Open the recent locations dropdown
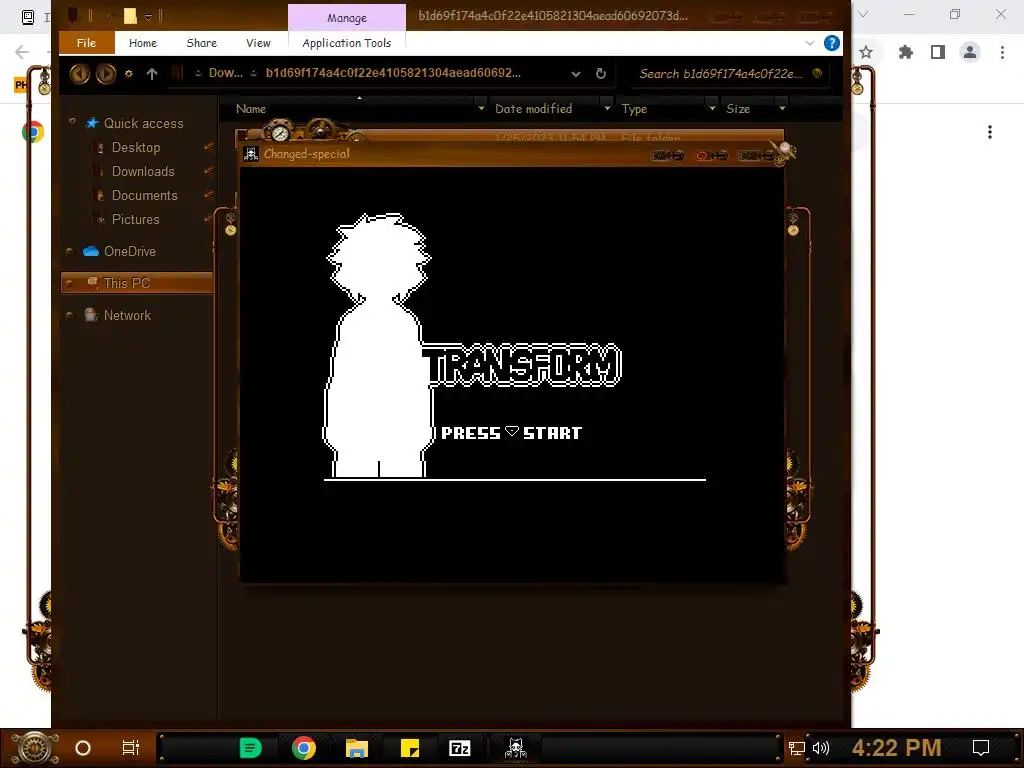This screenshot has width=1024, height=768. (x=129, y=74)
